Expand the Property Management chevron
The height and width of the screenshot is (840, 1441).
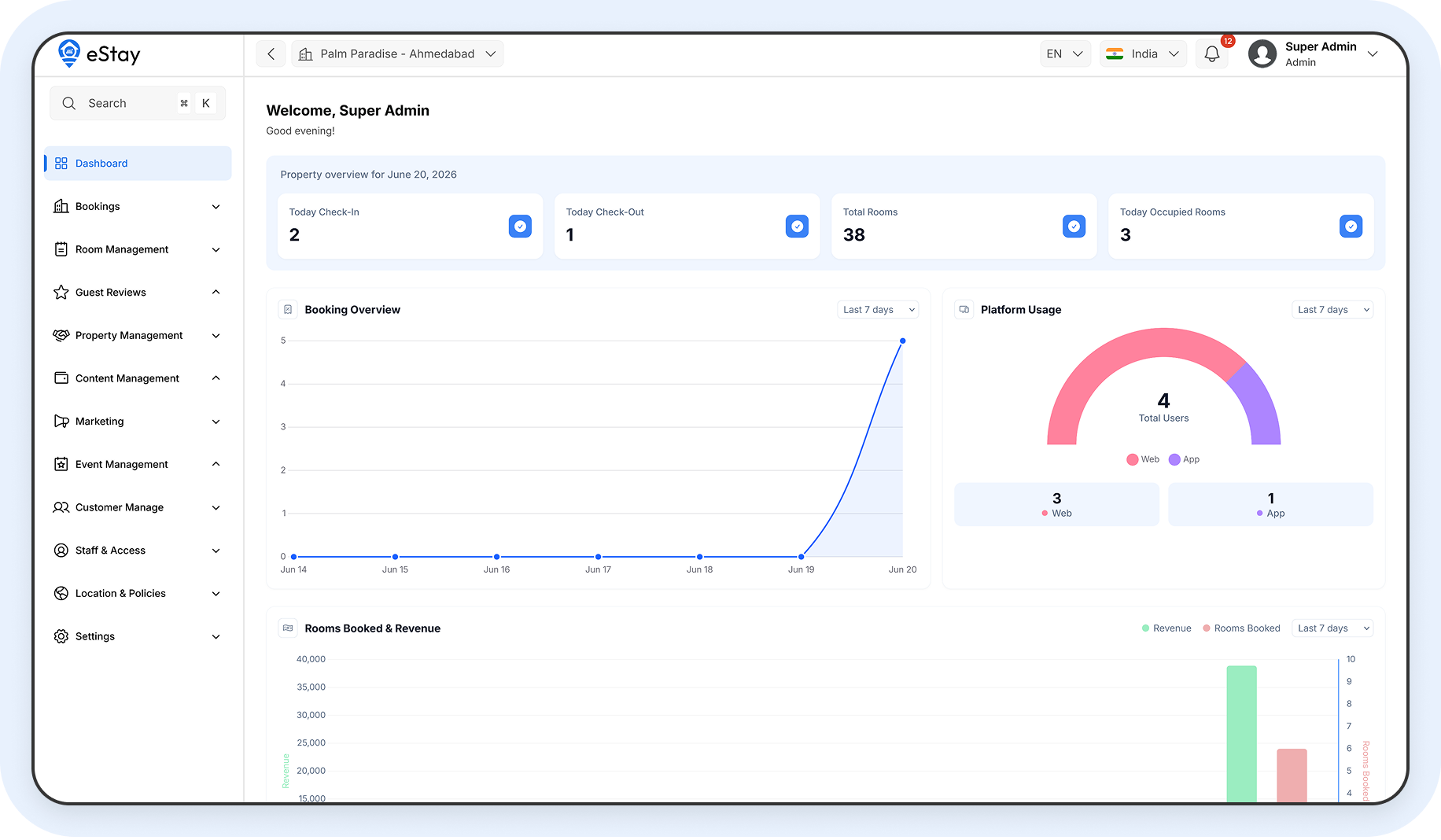coord(216,336)
